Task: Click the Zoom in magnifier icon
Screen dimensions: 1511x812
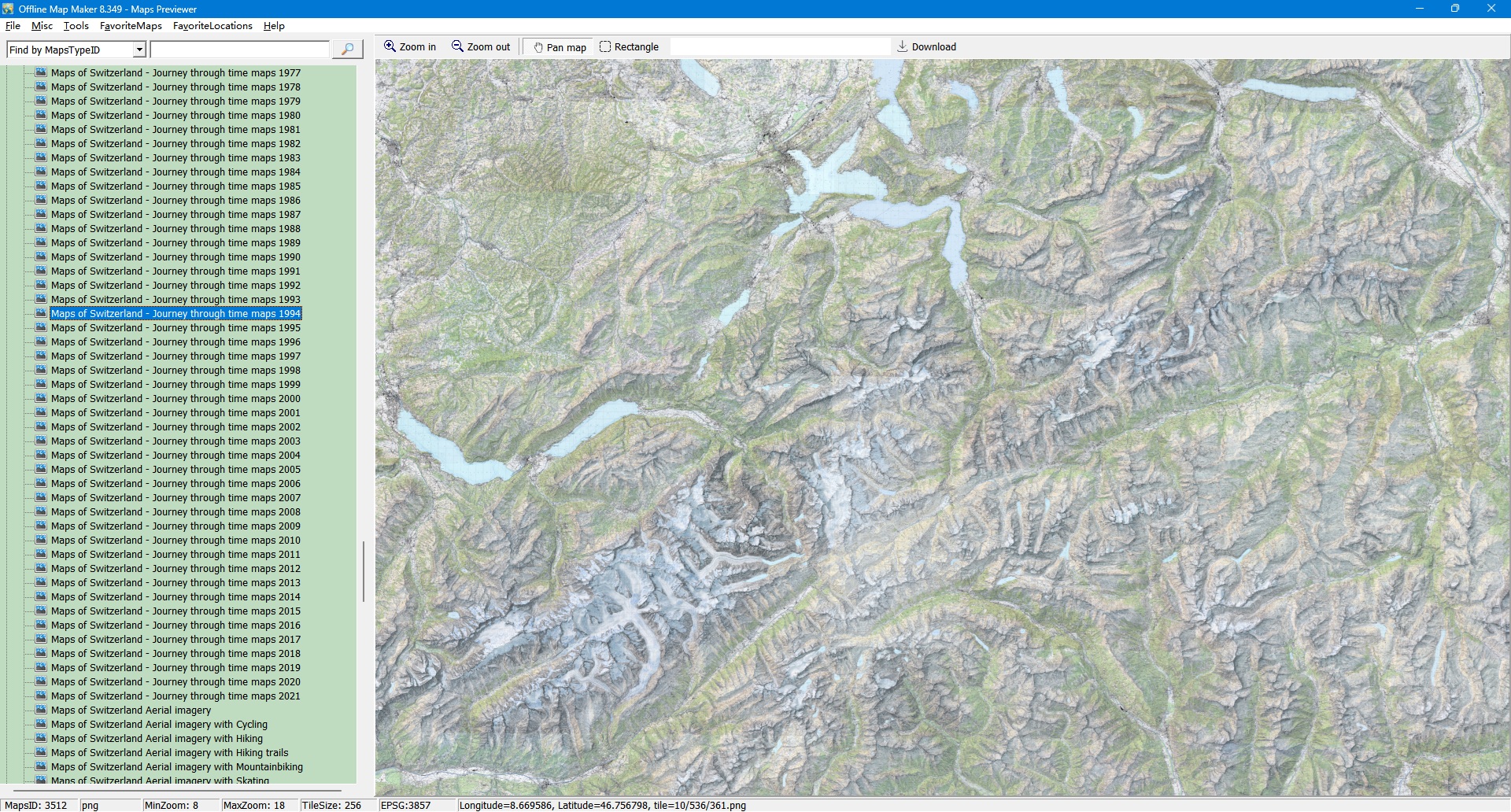Action: [390, 46]
